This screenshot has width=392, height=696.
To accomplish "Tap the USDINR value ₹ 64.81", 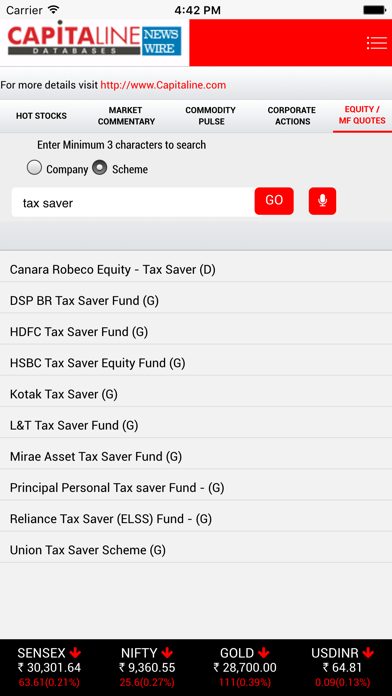I will (342, 668).
